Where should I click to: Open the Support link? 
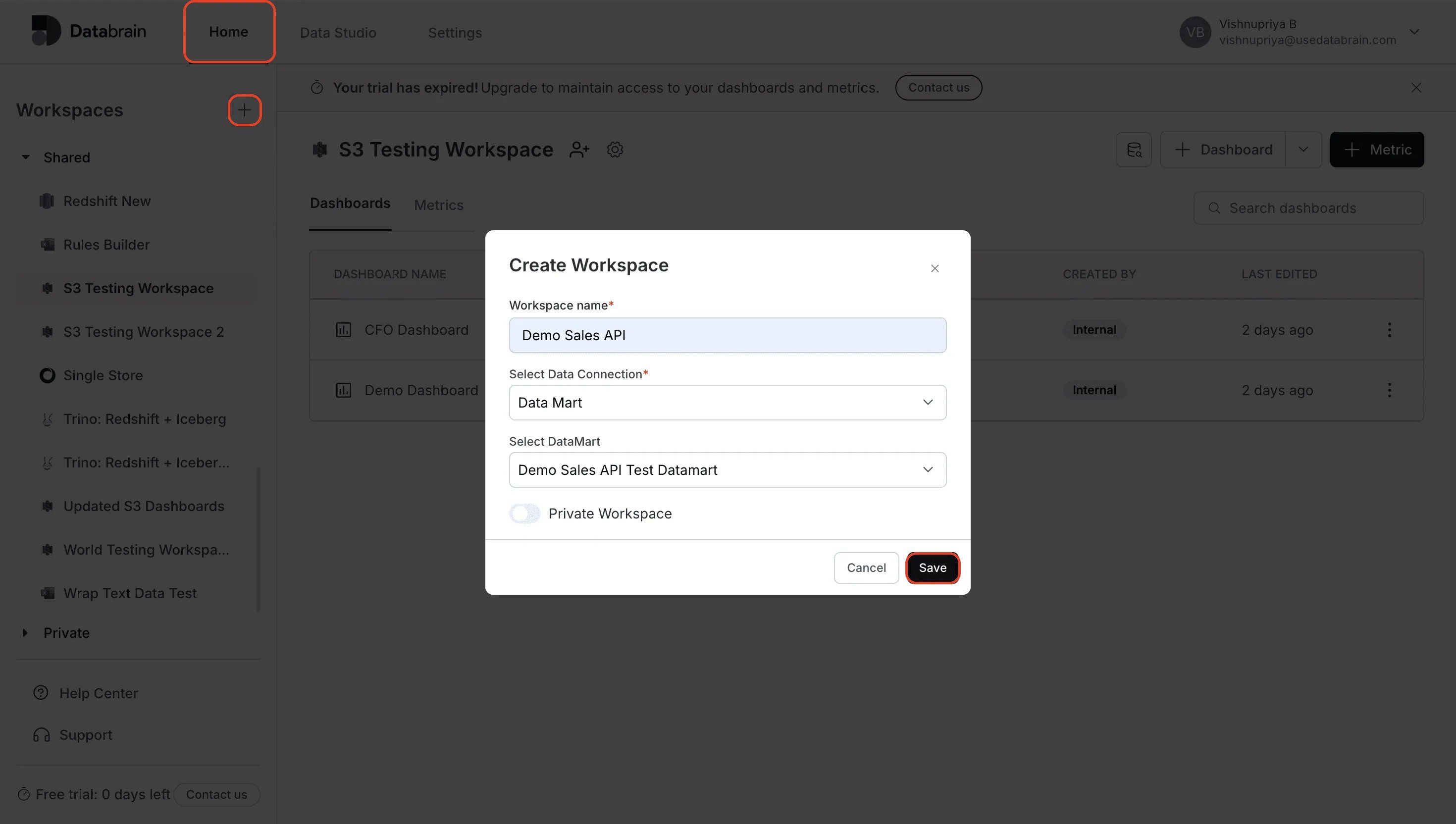pyautogui.click(x=72, y=734)
